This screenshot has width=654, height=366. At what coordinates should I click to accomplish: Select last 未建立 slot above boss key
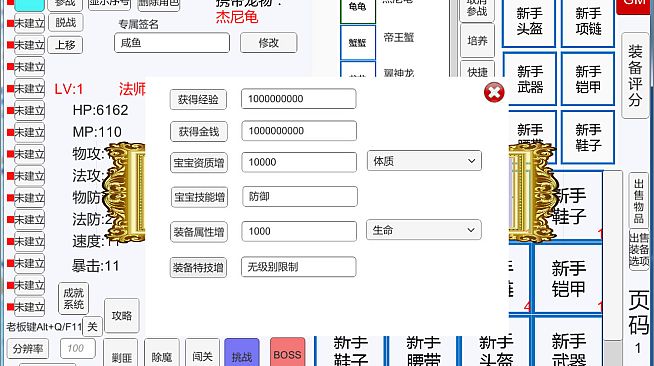click(29, 307)
